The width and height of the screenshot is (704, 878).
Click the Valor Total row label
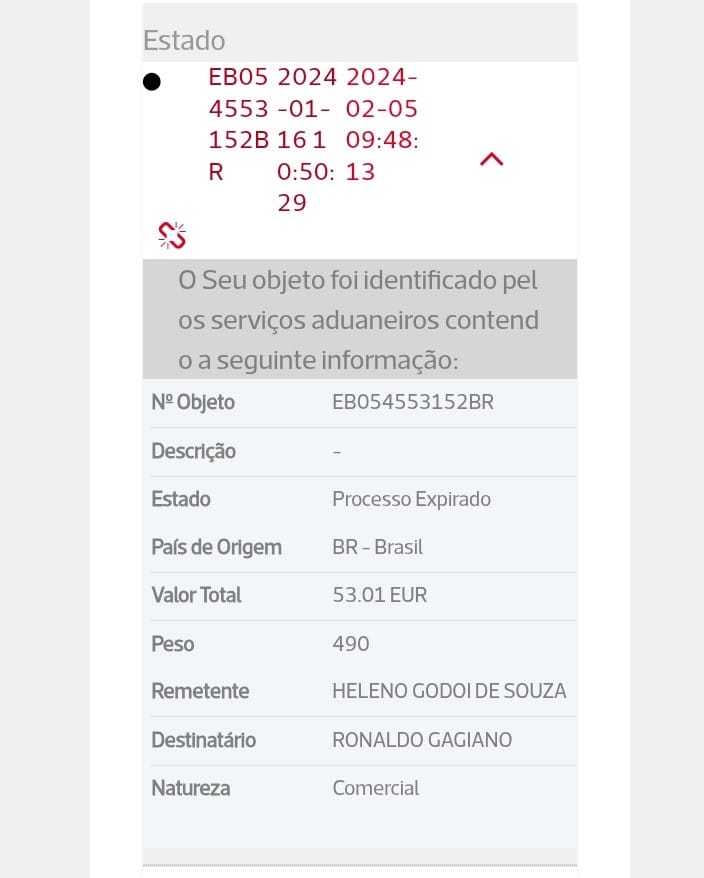(x=196, y=595)
